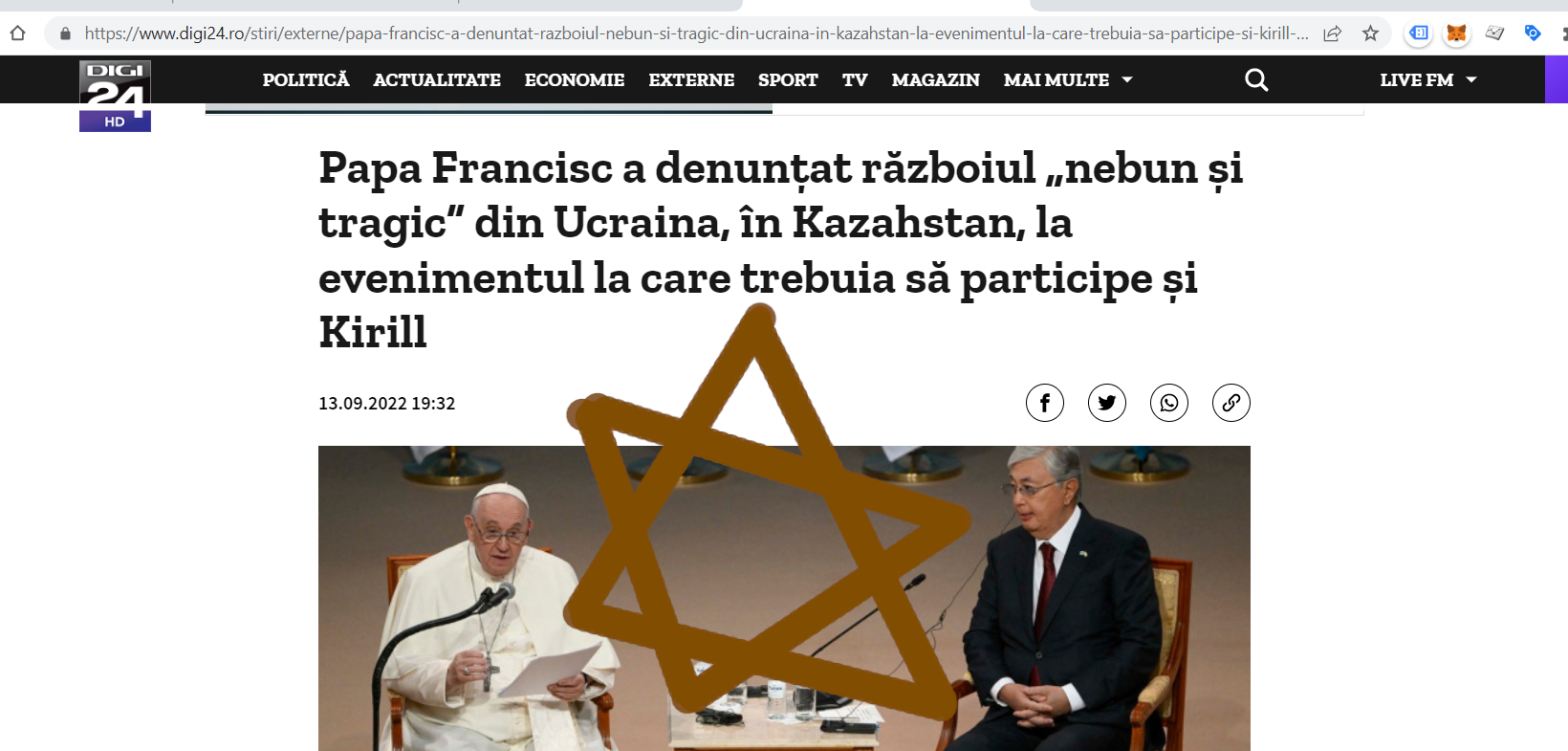View site security info via lock icon
This screenshot has width=1568, height=751.
click(66, 33)
